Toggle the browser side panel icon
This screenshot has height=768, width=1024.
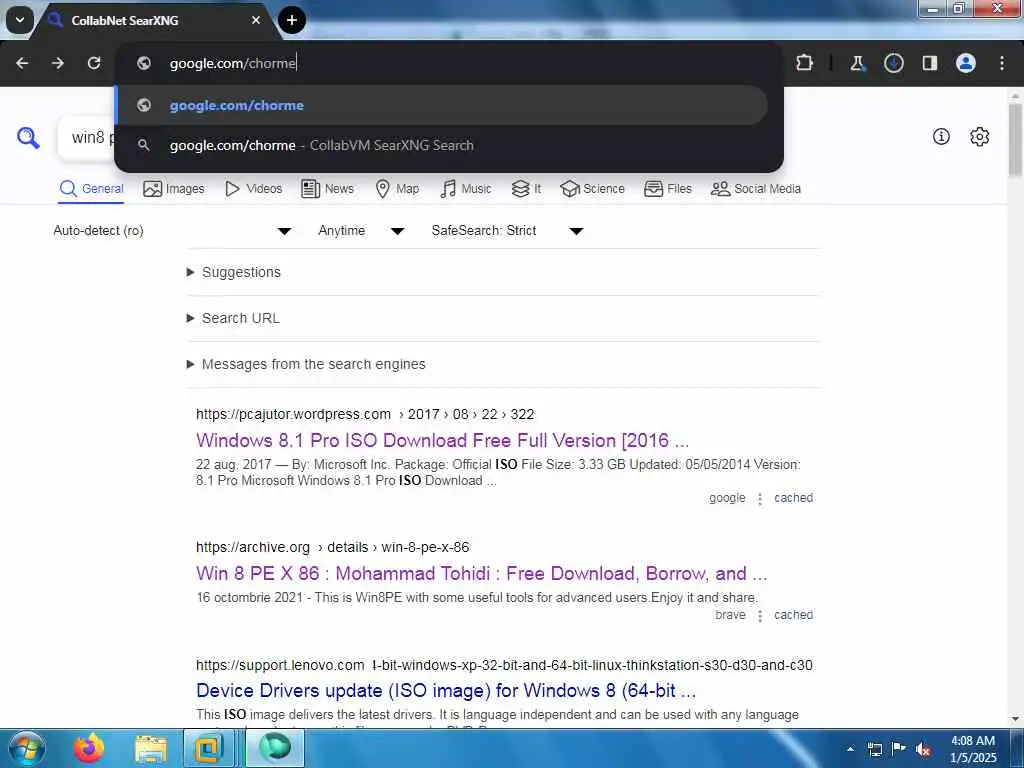(930, 63)
